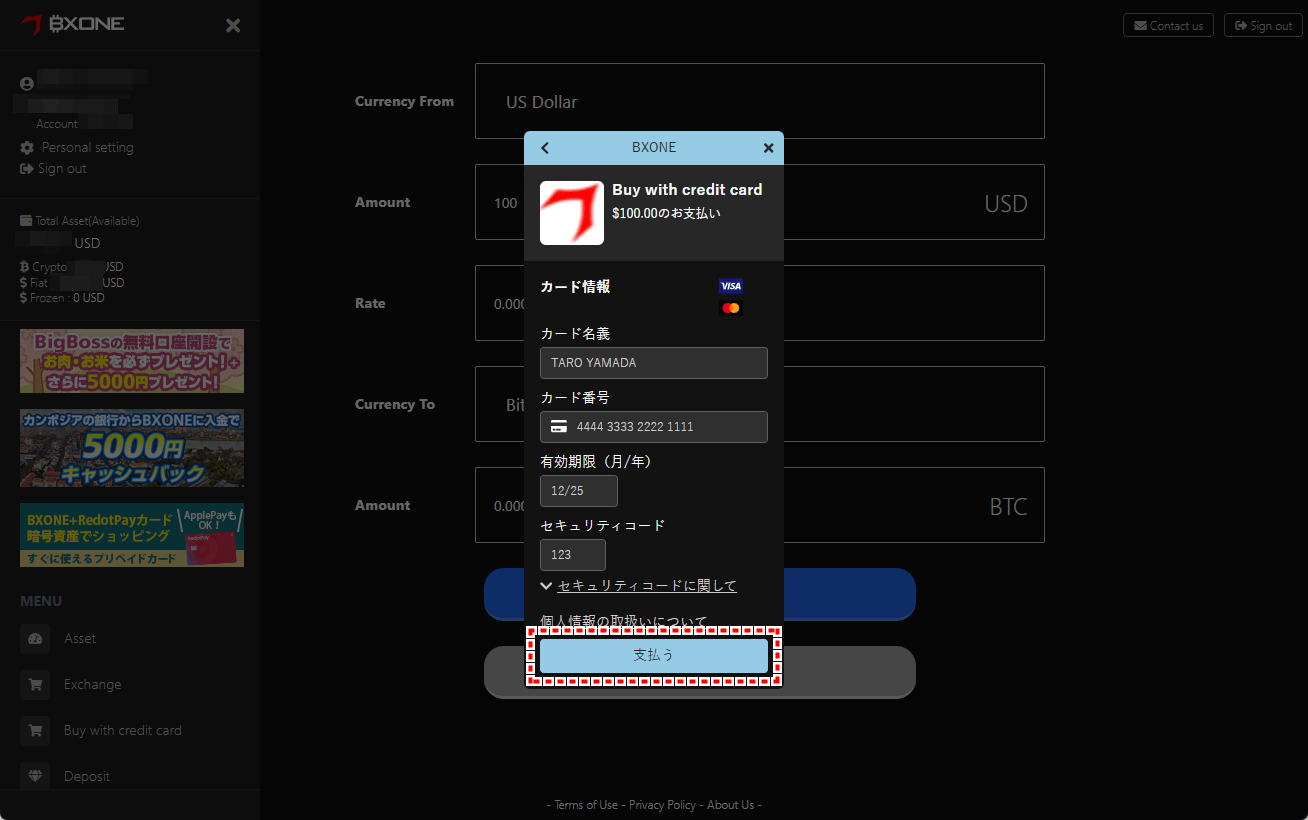Close the sidebar with X icon
Image resolution: width=1308 pixels, height=820 pixels.
coord(233,26)
